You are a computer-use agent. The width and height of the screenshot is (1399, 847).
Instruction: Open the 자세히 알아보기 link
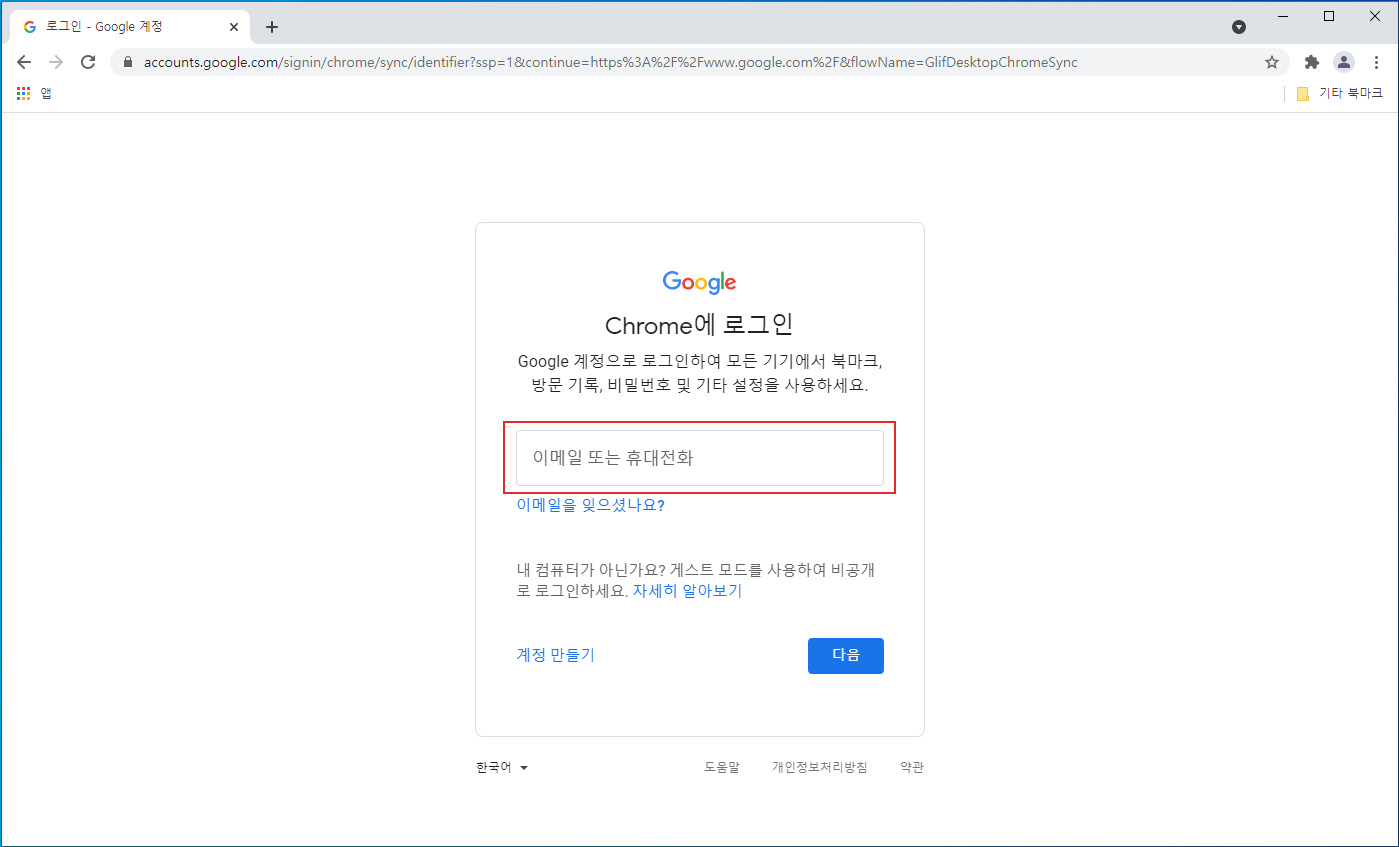[x=687, y=590]
